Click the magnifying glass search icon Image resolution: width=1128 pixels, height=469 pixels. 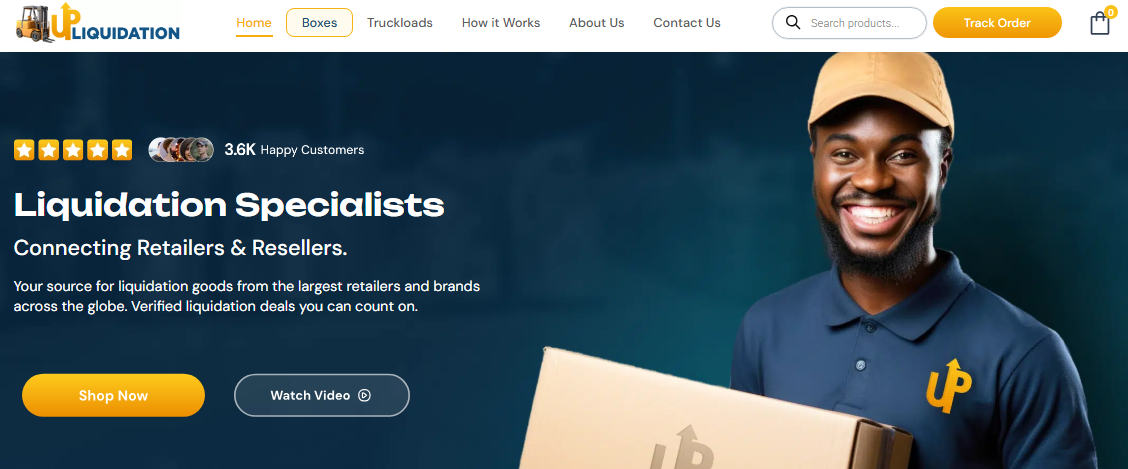793,22
